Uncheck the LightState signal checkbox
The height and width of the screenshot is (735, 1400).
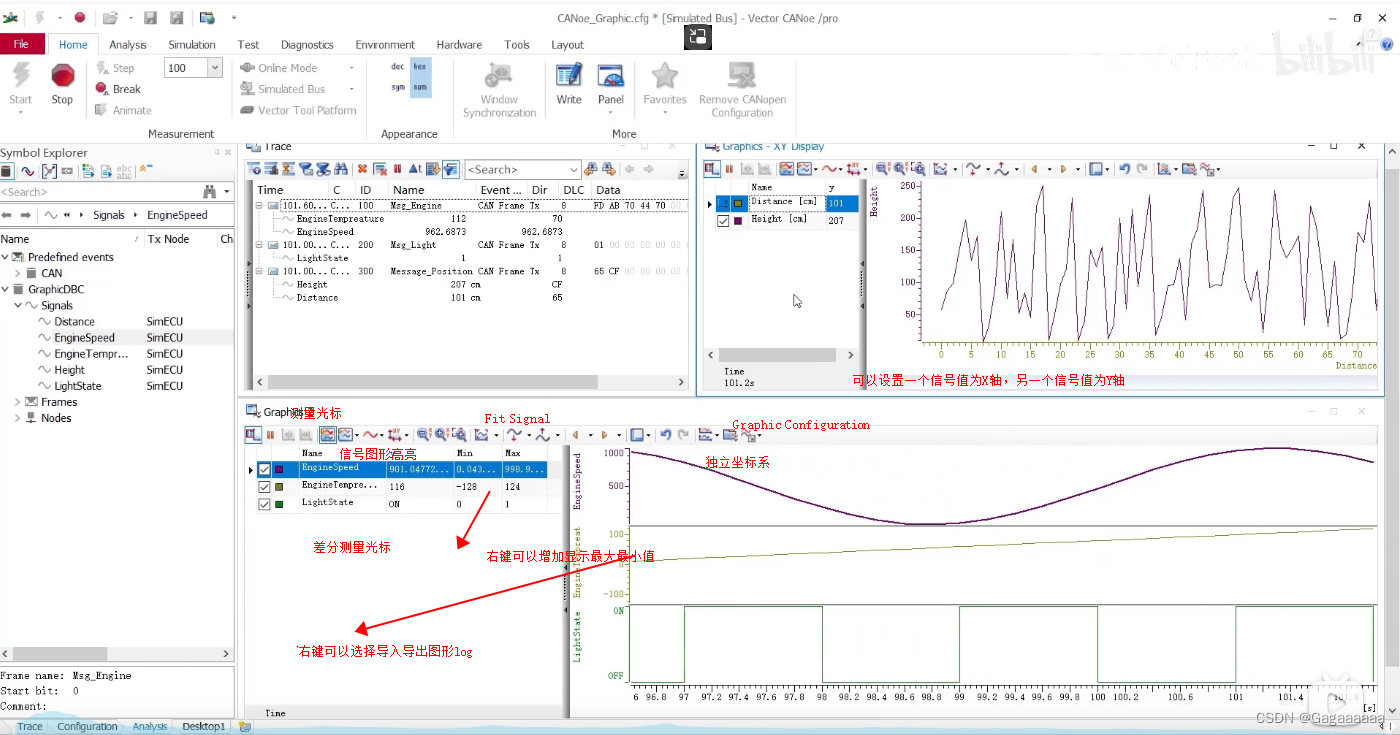click(x=265, y=504)
